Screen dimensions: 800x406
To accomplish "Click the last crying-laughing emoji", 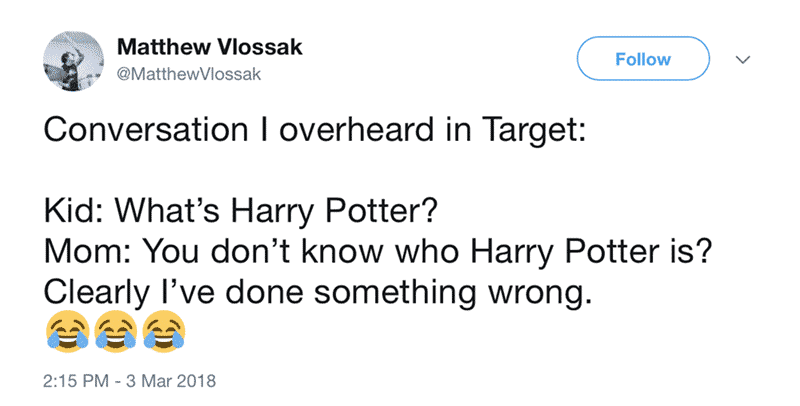I will click(x=164, y=332).
